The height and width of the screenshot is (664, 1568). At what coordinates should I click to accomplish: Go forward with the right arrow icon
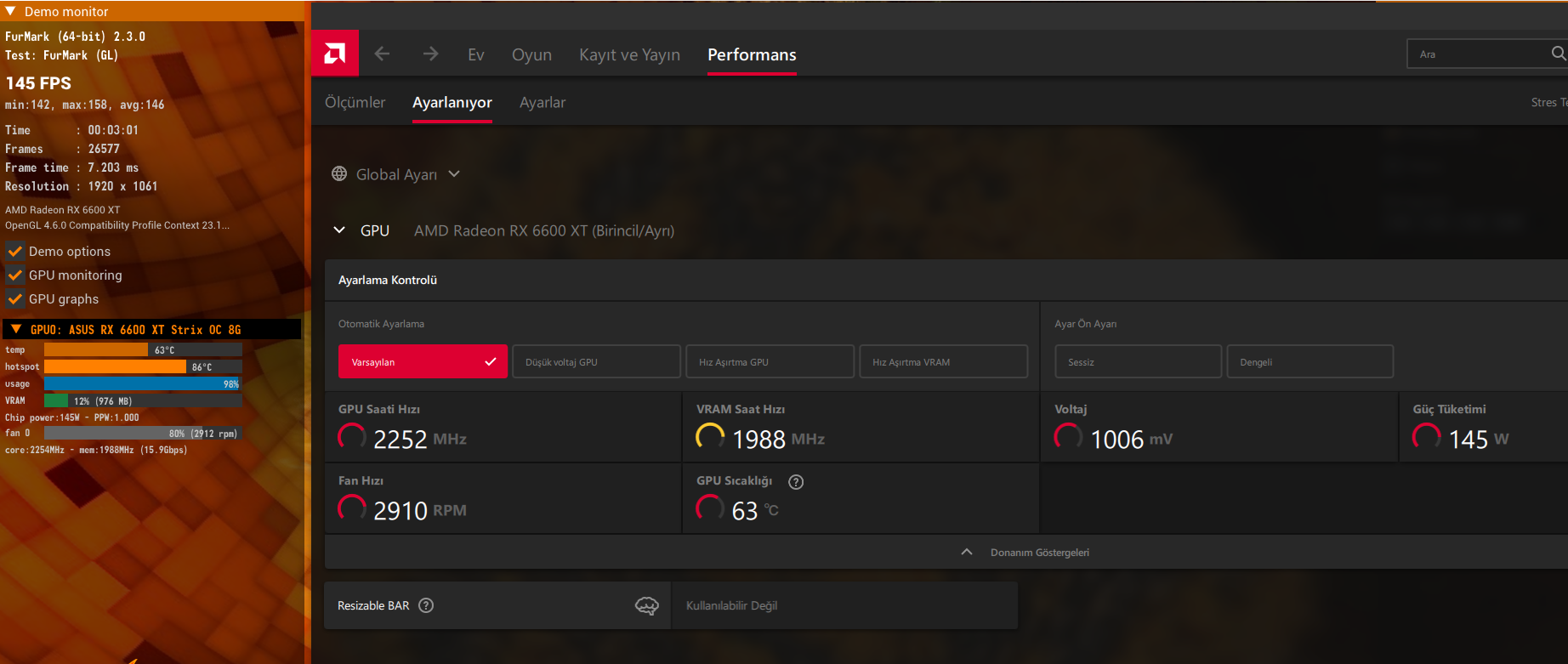(x=431, y=54)
